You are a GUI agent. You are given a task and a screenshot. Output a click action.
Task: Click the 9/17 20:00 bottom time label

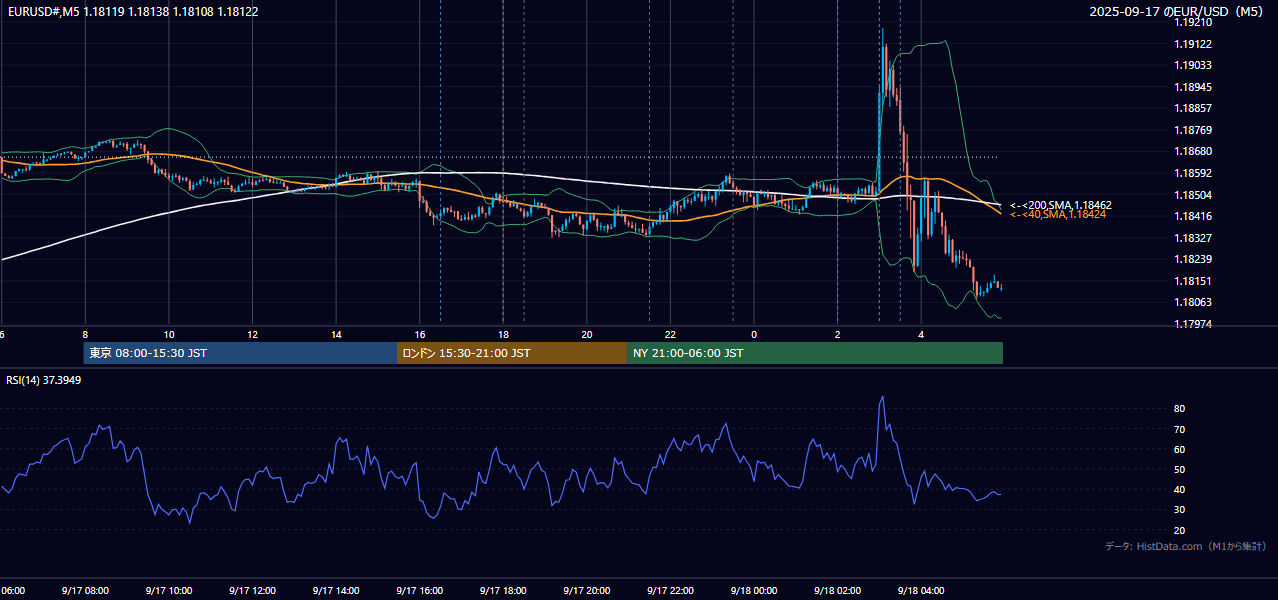(x=587, y=591)
